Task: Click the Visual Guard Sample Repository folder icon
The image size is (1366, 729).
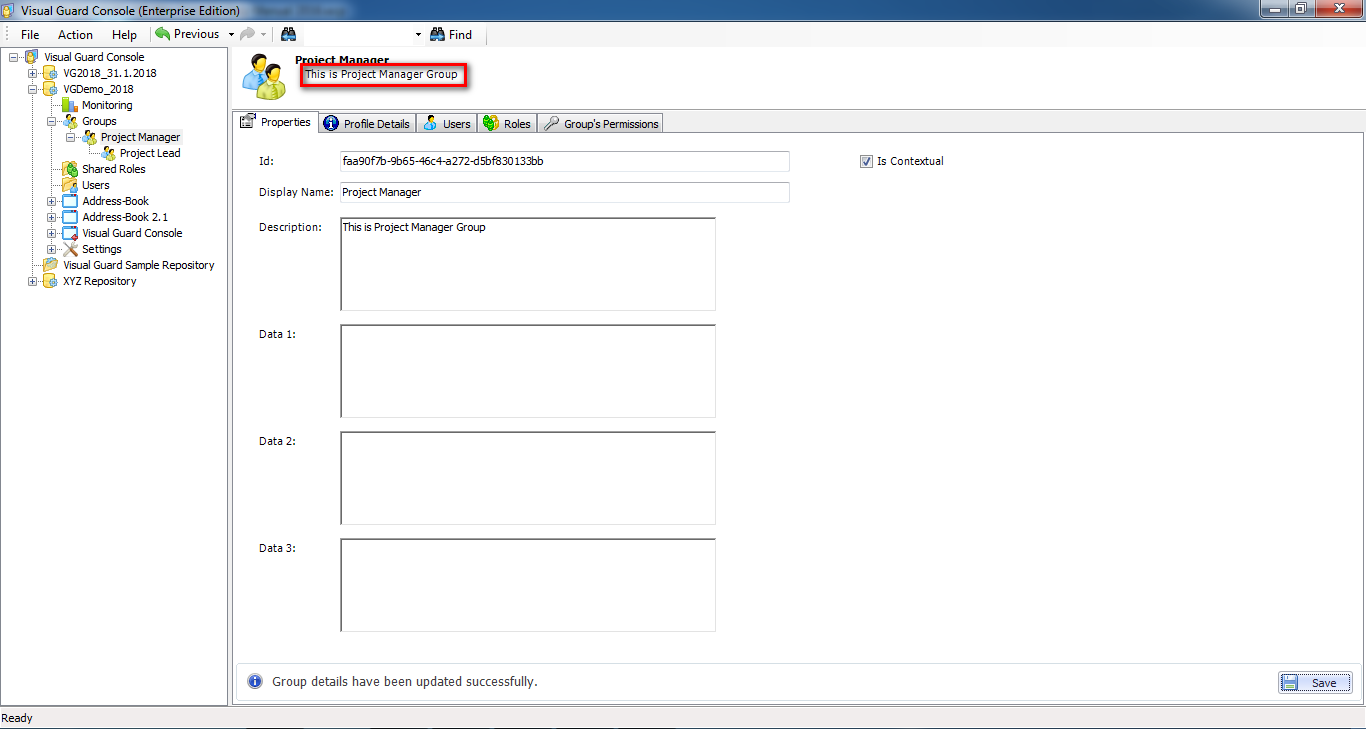Action: 51,265
